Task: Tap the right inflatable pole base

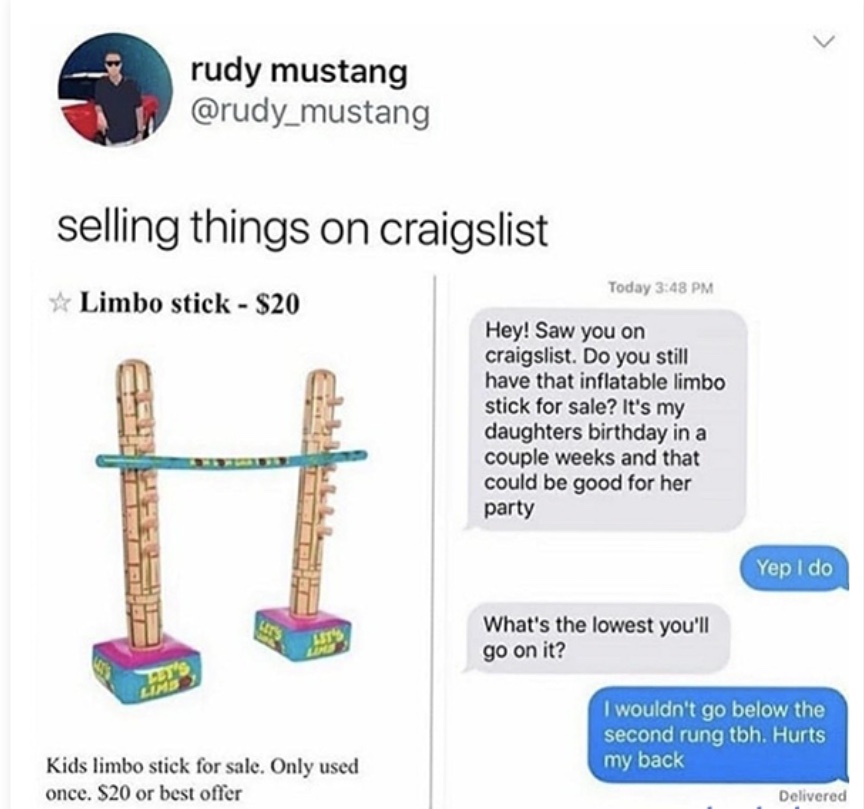Action: click(x=303, y=634)
